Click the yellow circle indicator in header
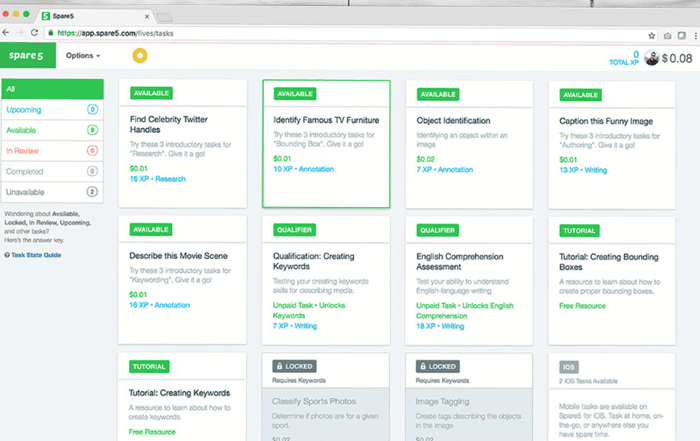 point(140,56)
